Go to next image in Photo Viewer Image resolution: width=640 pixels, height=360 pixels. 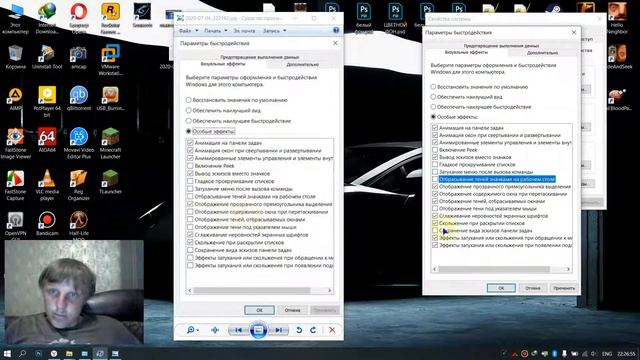(278, 330)
